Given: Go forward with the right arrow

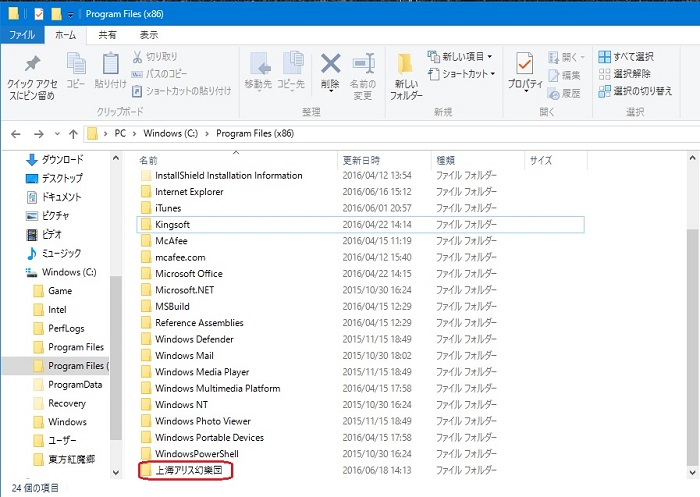Looking at the screenshot, I should click(x=39, y=134).
